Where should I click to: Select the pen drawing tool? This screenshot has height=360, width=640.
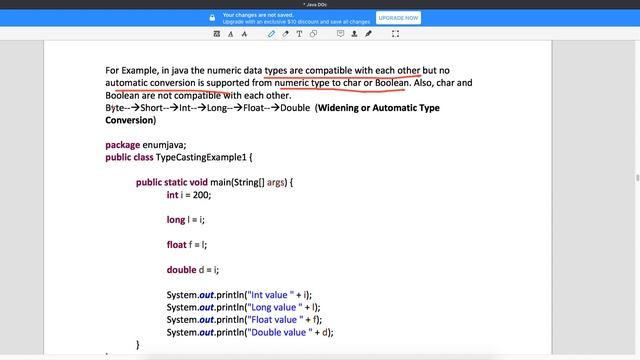[x=271, y=34]
